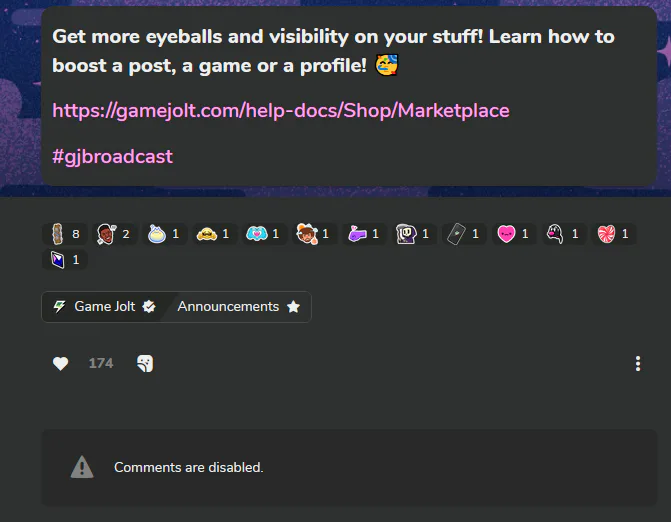The height and width of the screenshot is (522, 671).
Task: Like the post with the heart icon
Action: click(x=60, y=363)
